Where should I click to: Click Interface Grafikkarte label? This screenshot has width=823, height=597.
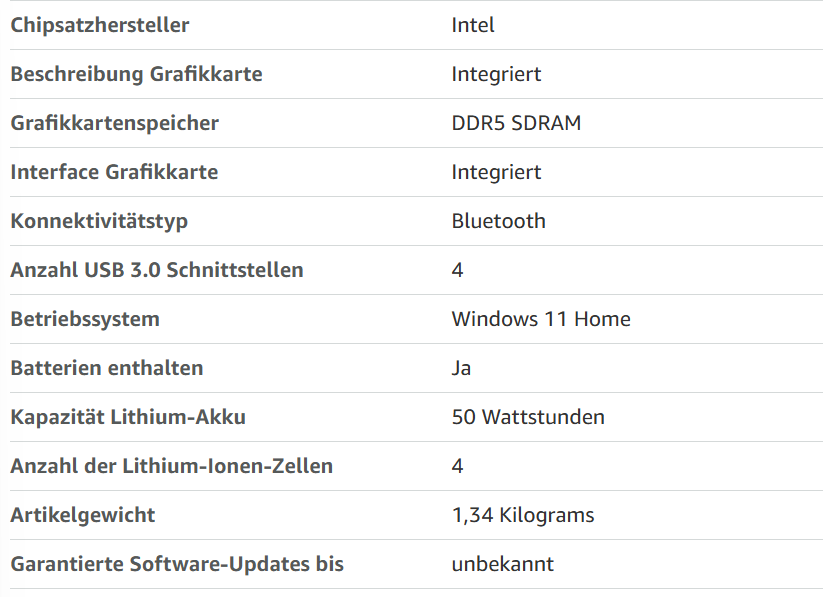point(114,172)
